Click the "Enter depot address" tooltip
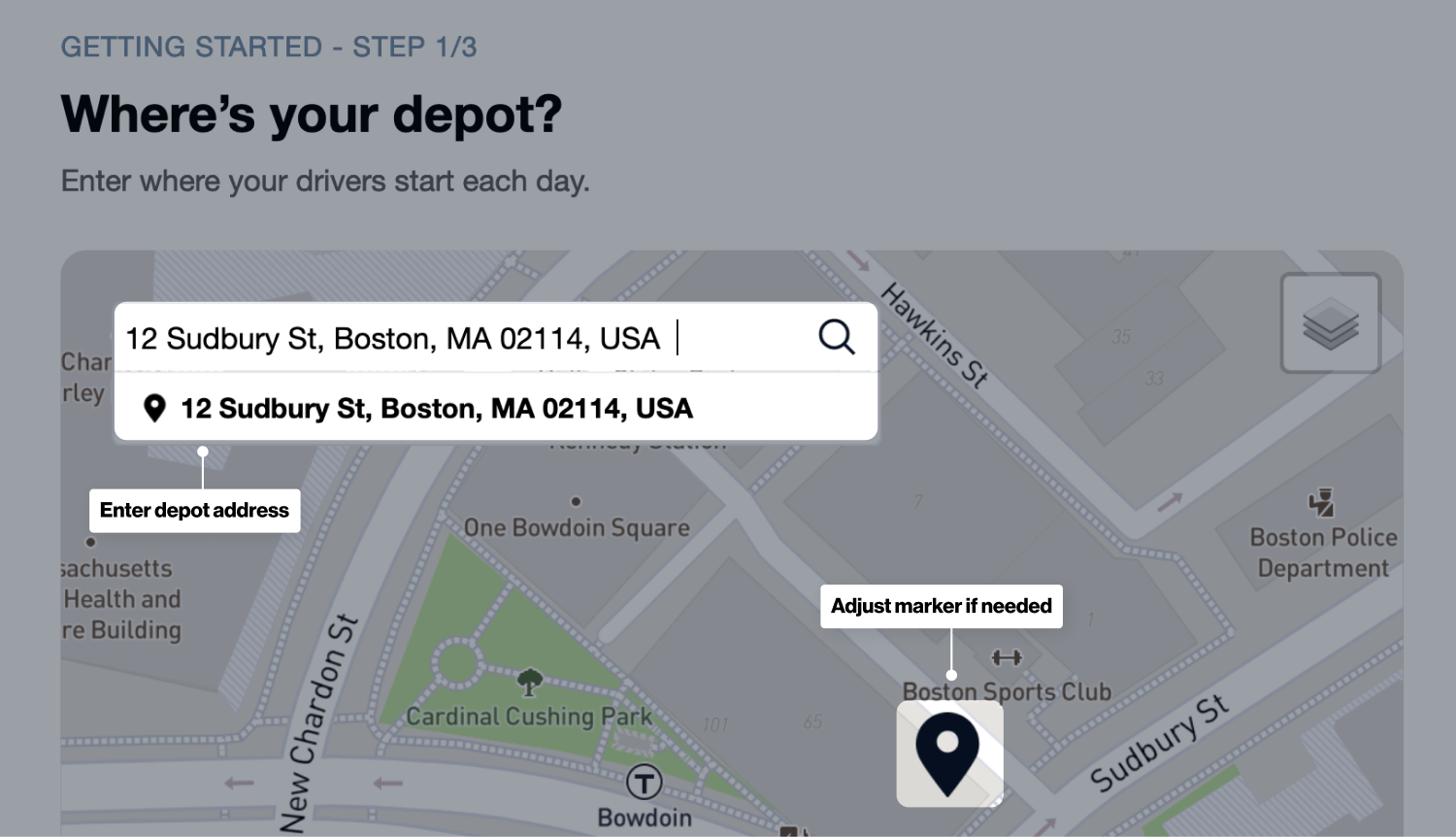The image size is (1456, 837). 194,511
